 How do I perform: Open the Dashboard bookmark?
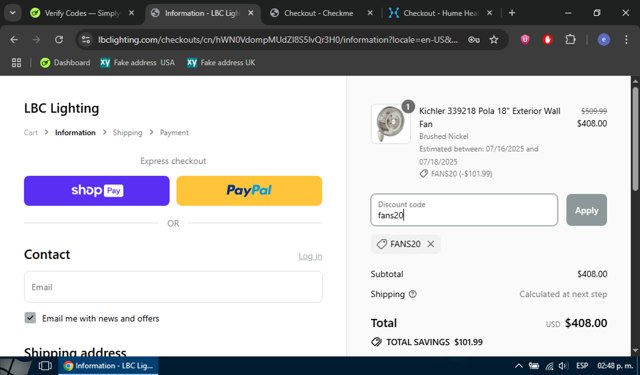[65, 62]
